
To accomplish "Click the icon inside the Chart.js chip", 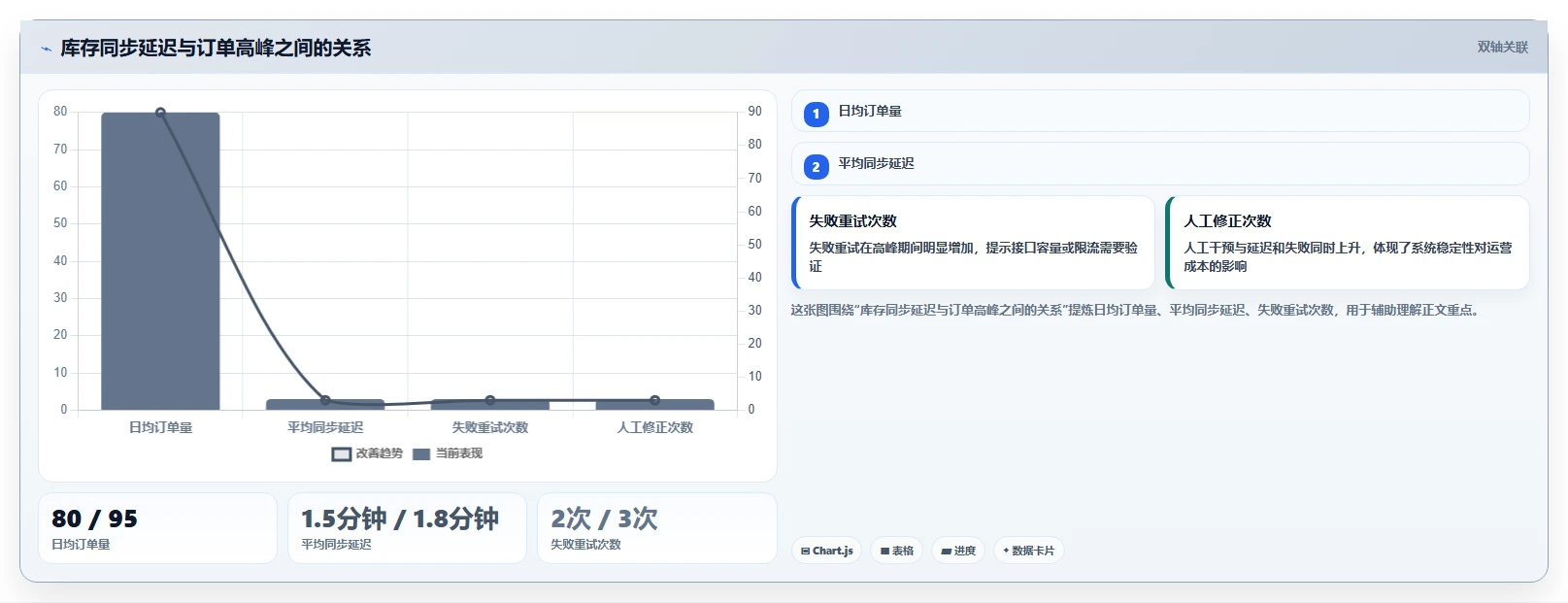I will [805, 552].
